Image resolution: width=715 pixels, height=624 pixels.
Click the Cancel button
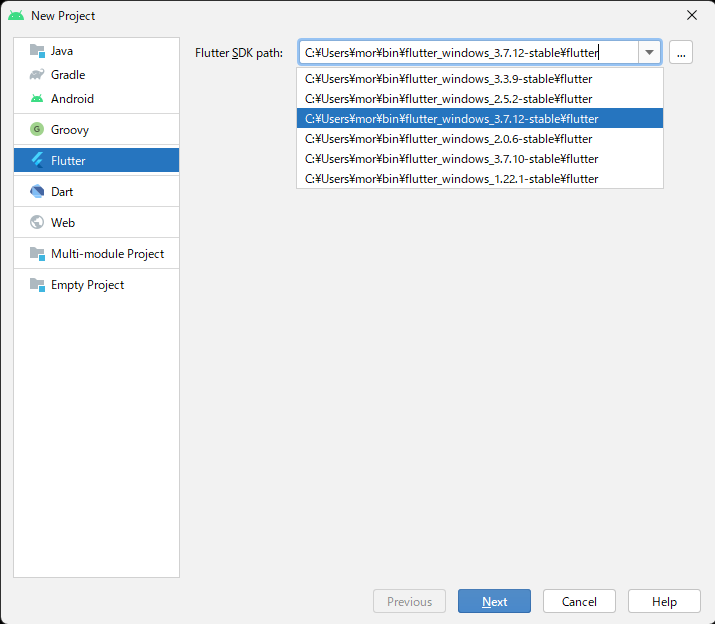coord(579,601)
